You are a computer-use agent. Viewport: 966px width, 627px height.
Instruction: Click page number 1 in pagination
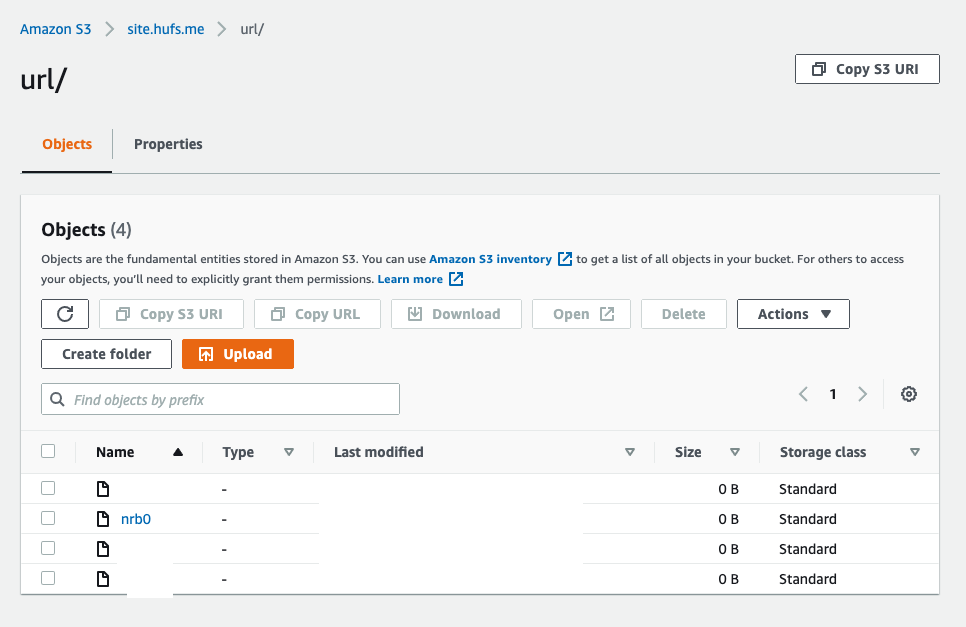833,394
